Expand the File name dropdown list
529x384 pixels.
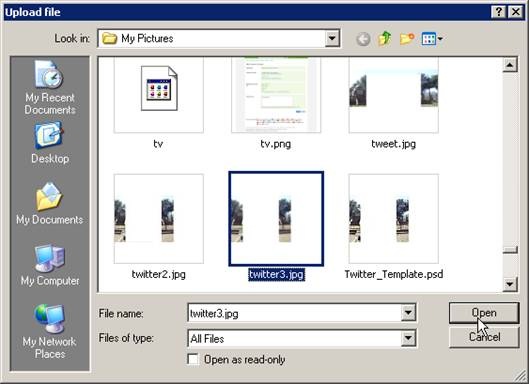point(408,313)
